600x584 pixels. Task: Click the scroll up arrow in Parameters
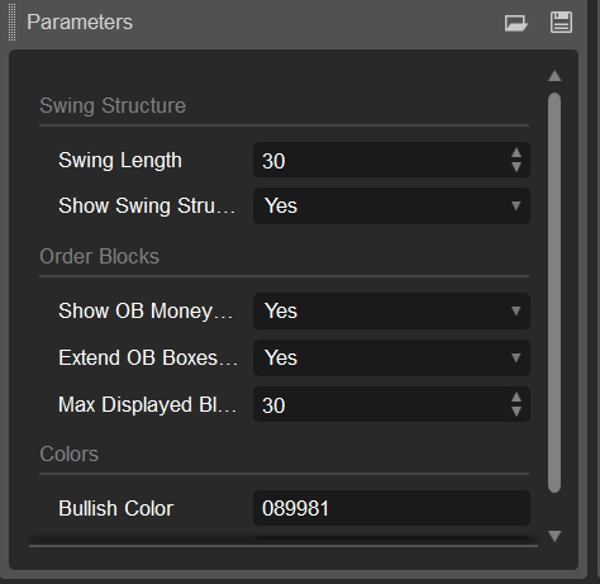point(554,76)
